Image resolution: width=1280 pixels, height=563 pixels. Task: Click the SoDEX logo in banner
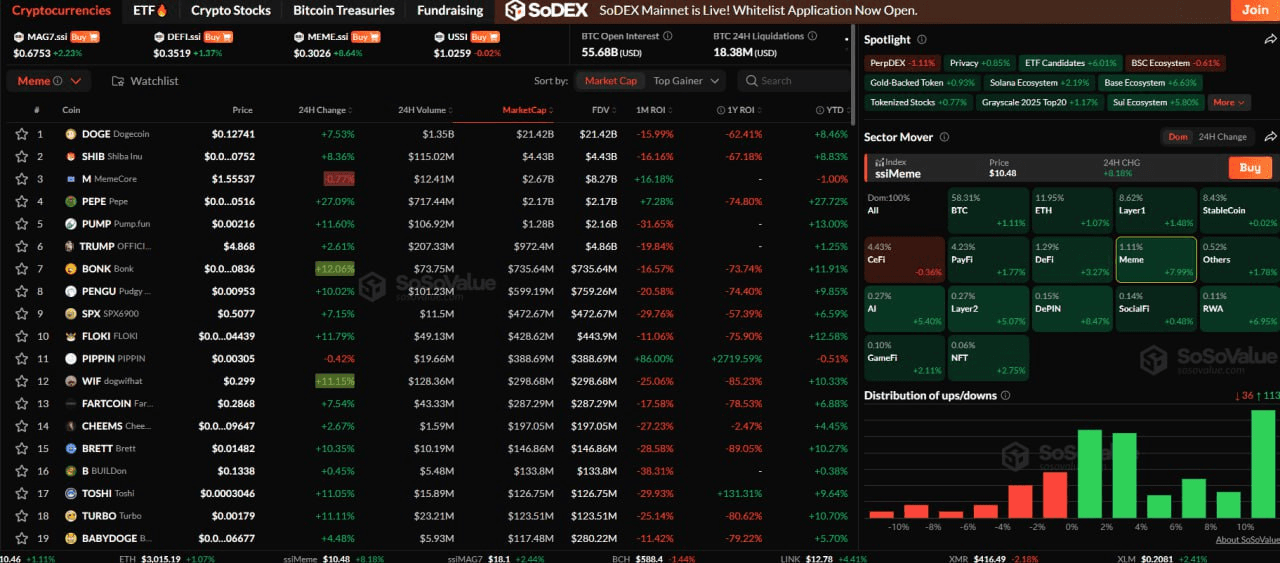tap(546, 11)
